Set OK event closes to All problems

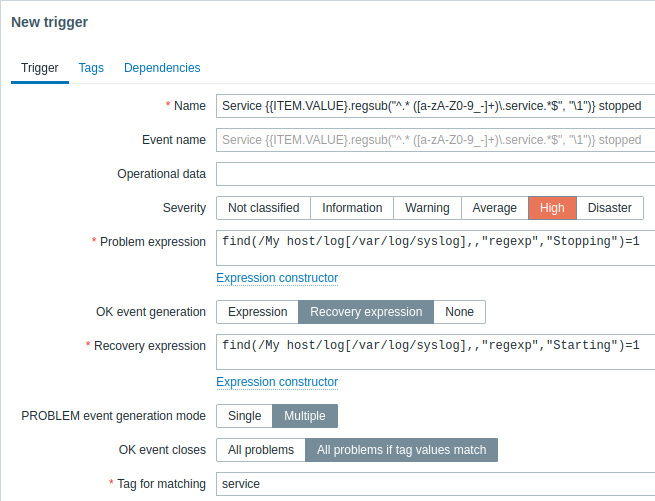[261, 450]
